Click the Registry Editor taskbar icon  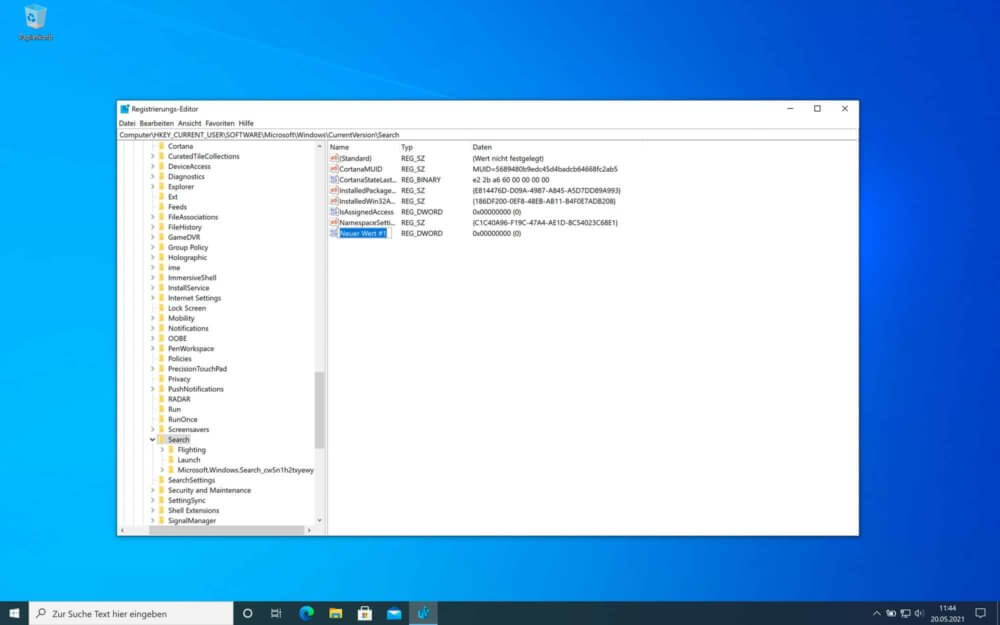(x=423, y=613)
